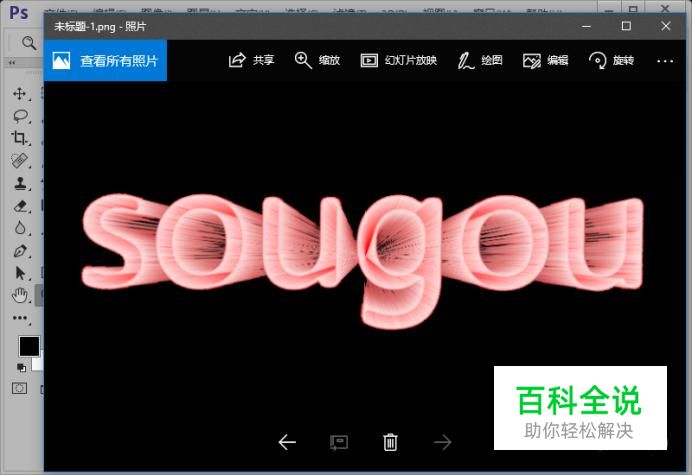The width and height of the screenshot is (692, 475).
Task: Select the Crop tool in Photoshop
Action: [19, 138]
